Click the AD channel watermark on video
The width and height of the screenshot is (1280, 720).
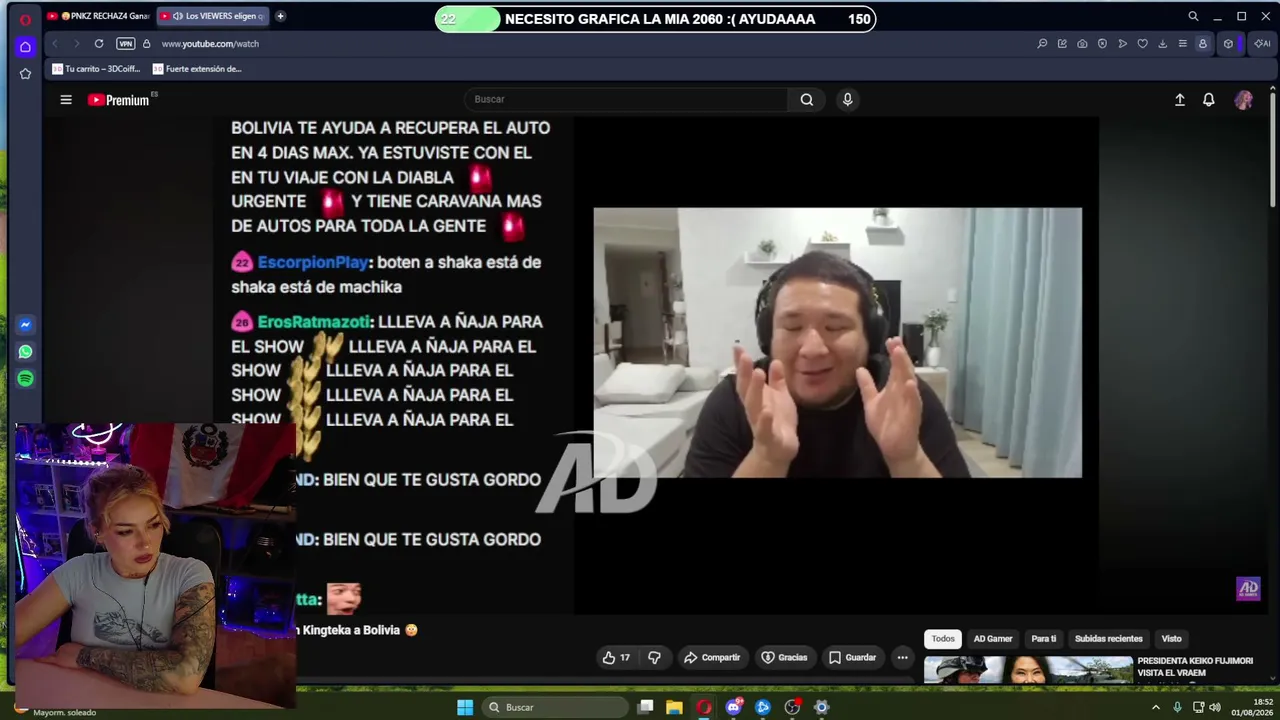[1248, 589]
